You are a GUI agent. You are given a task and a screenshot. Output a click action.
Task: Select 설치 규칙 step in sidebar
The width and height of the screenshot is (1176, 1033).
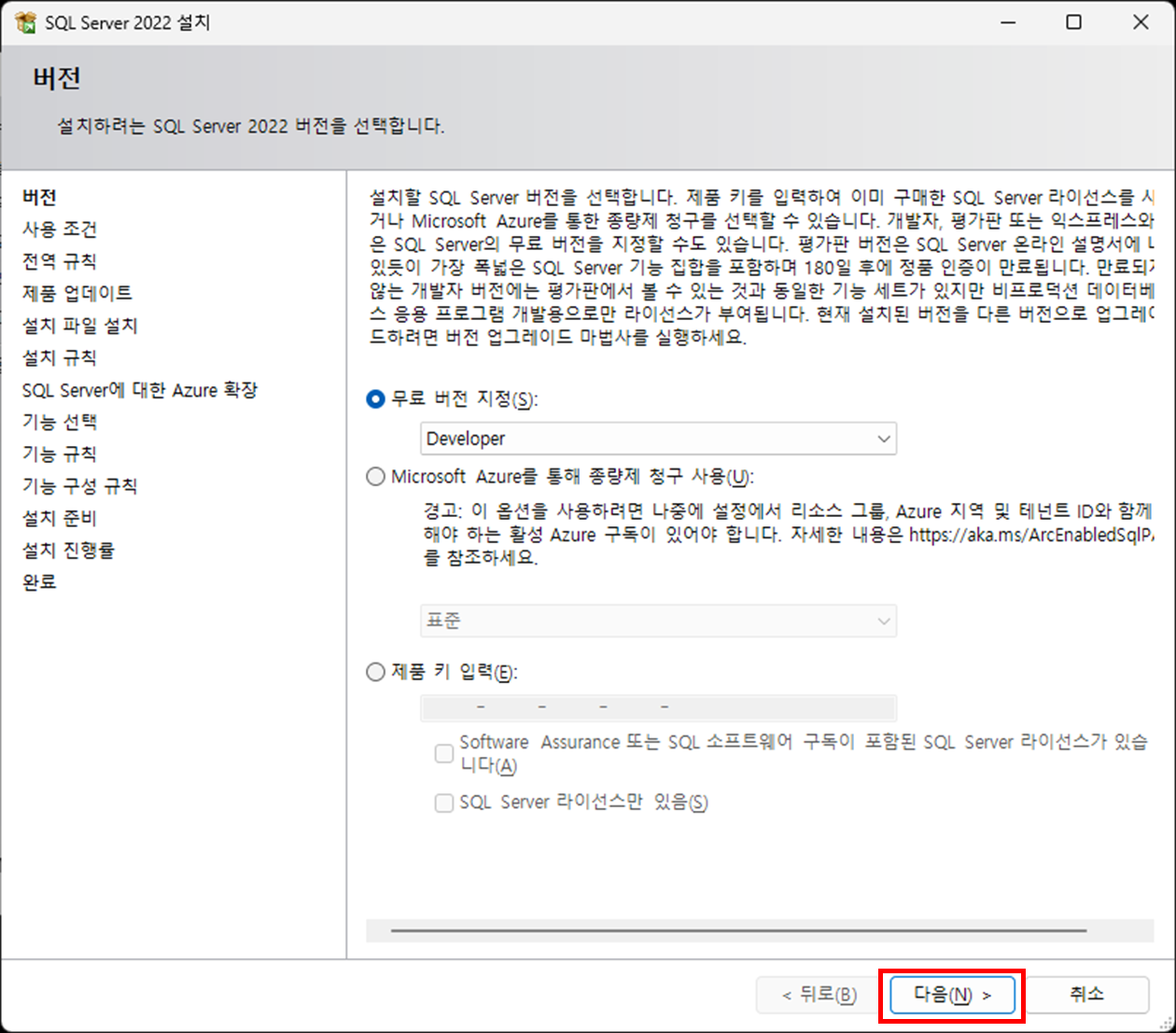point(60,358)
